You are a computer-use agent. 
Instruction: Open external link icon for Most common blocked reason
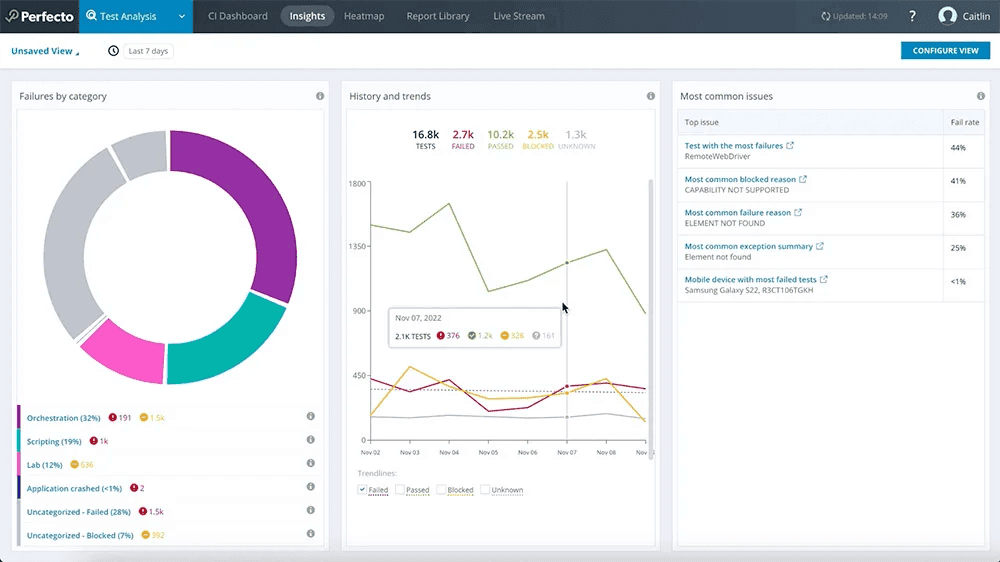(x=803, y=180)
